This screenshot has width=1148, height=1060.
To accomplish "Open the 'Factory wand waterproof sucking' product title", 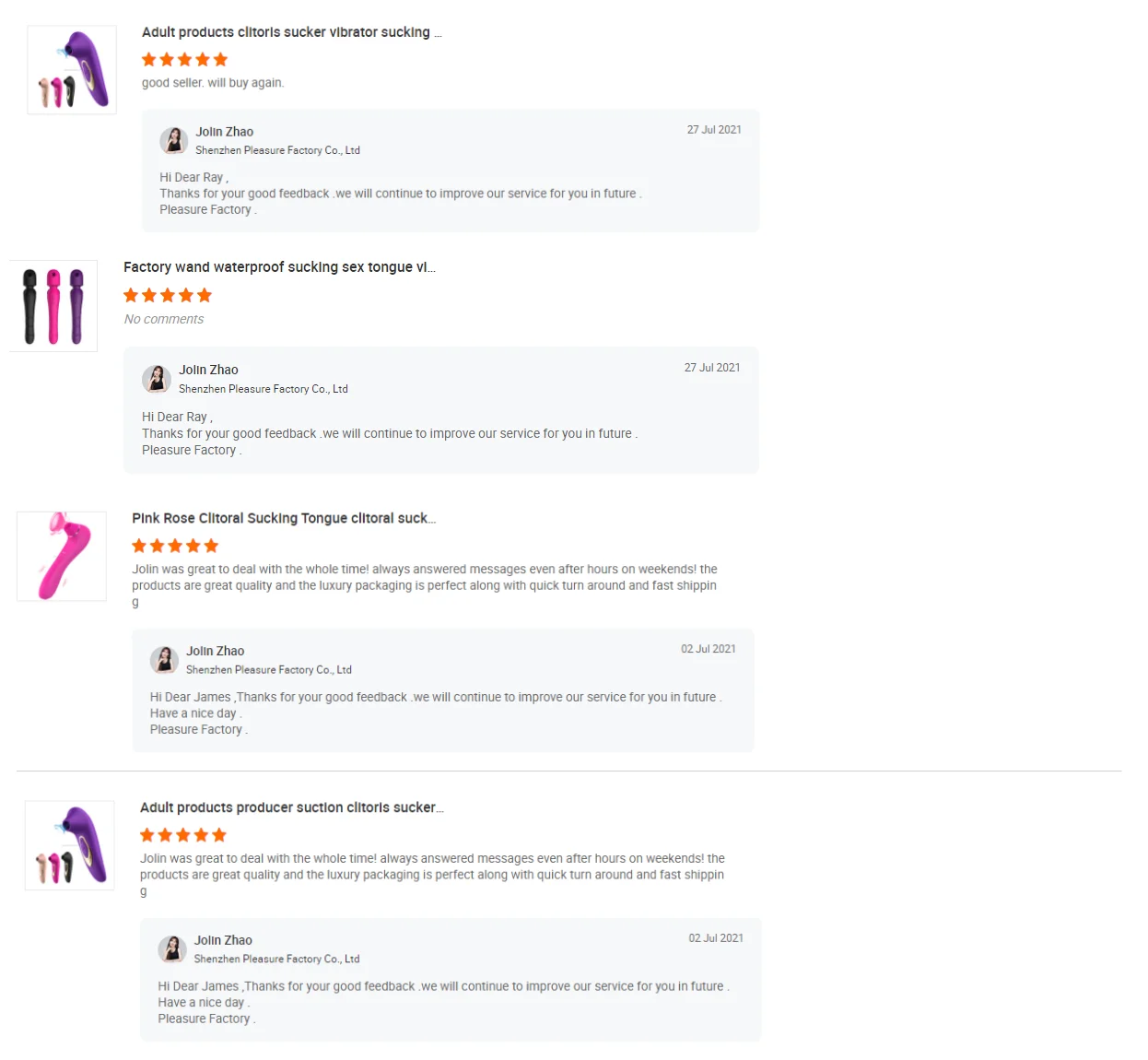I will (279, 267).
